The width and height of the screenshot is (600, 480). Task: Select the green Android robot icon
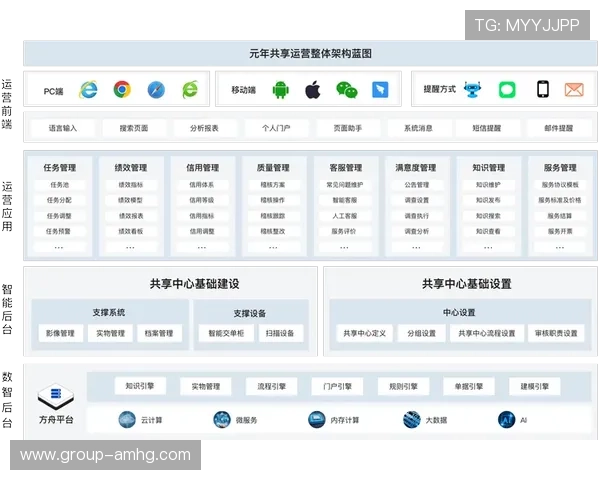point(280,90)
